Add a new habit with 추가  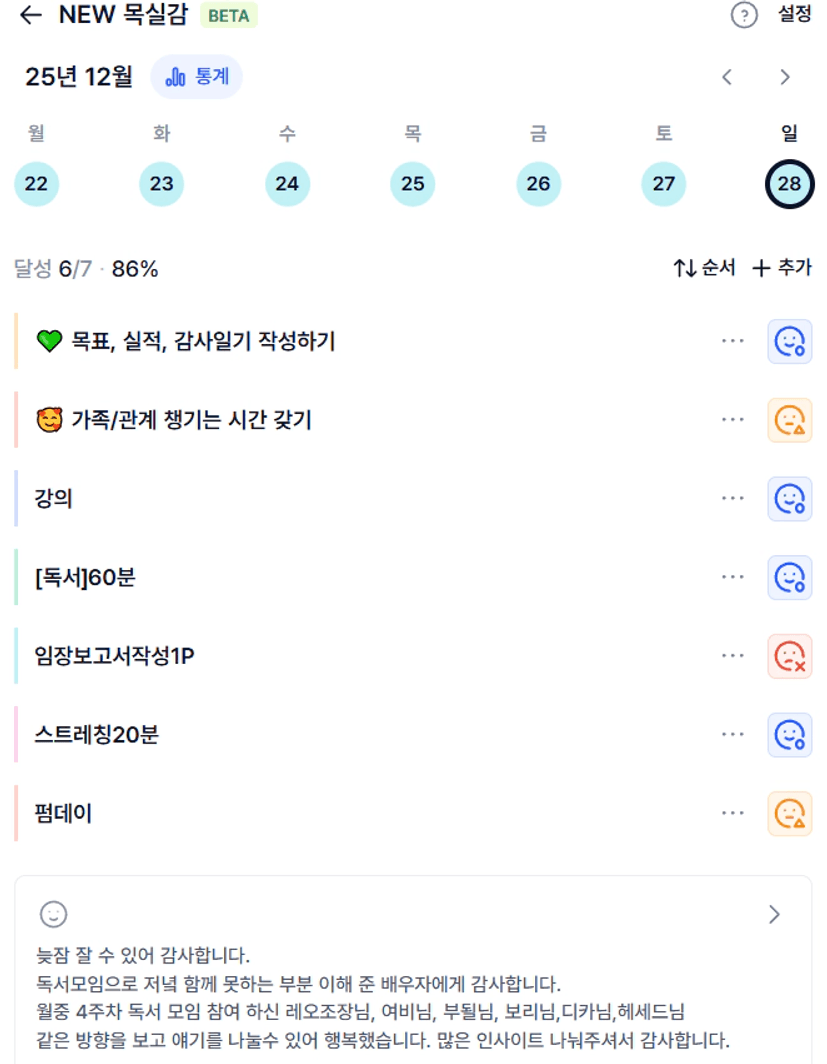(x=782, y=268)
